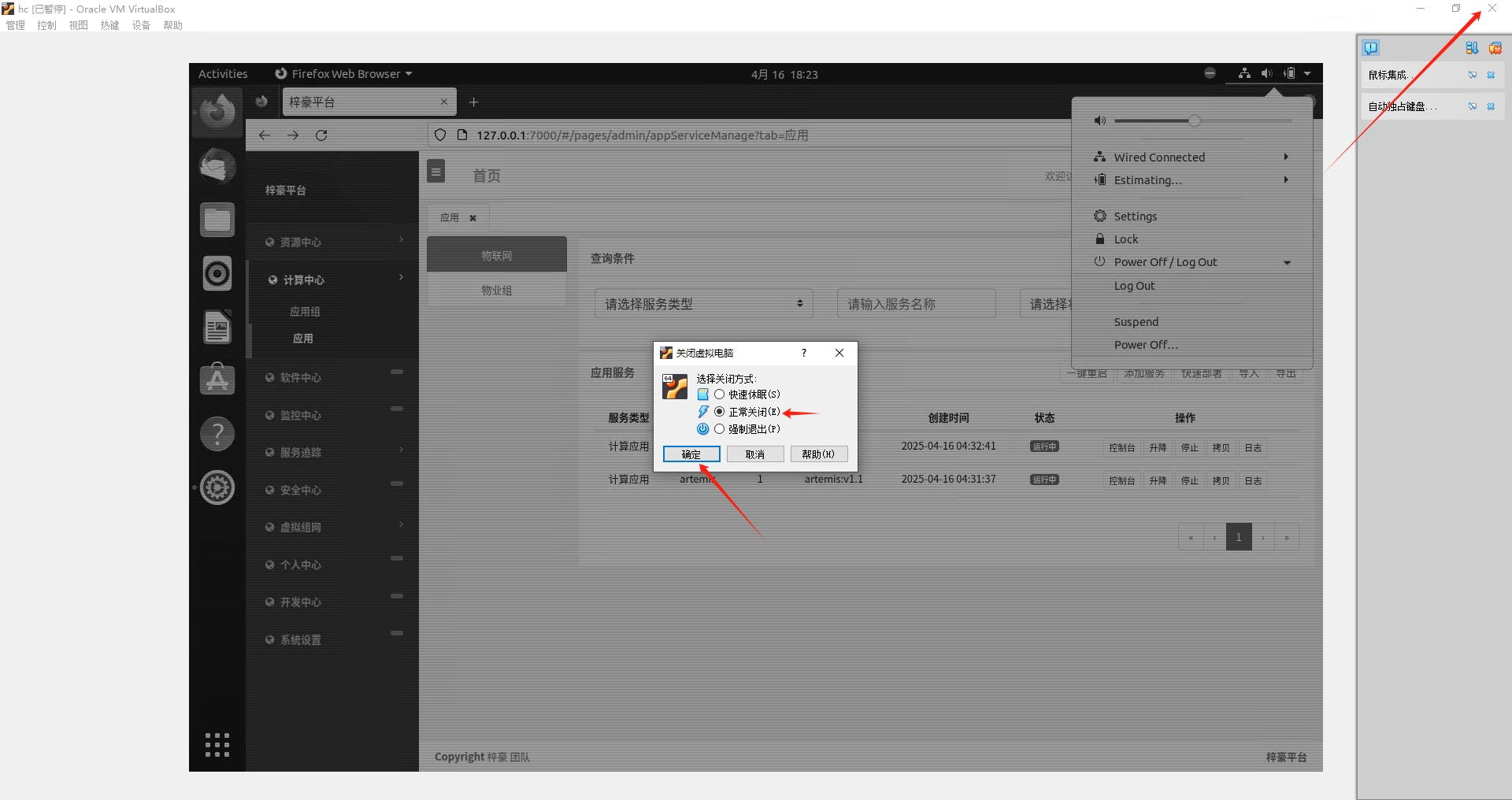Select 快速休眠(S) radio option
The image size is (1512, 800).
coord(719,394)
